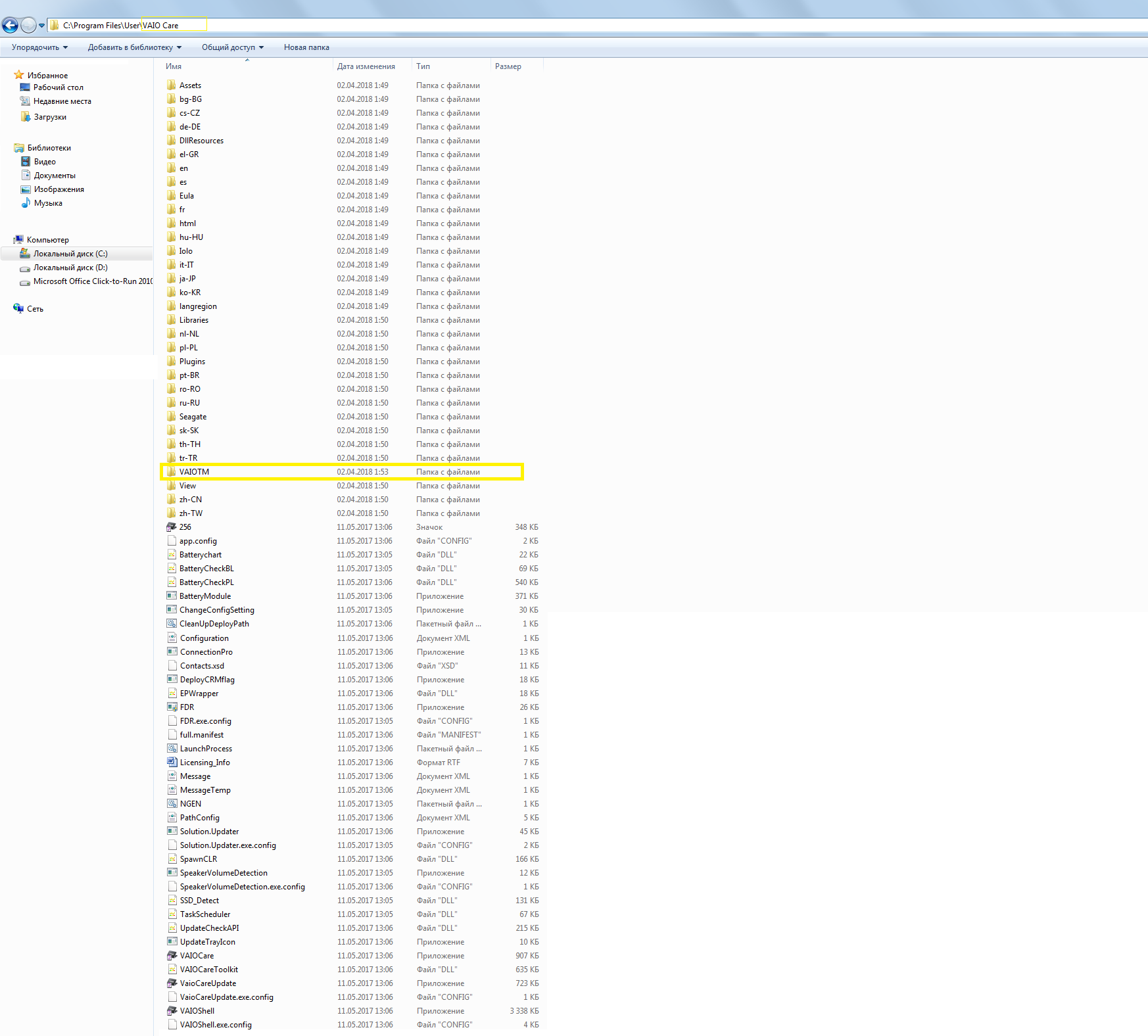Expand the Добавить в библиотеку dropdown
Viewport: 1148px width, 1036px height.
pos(134,47)
